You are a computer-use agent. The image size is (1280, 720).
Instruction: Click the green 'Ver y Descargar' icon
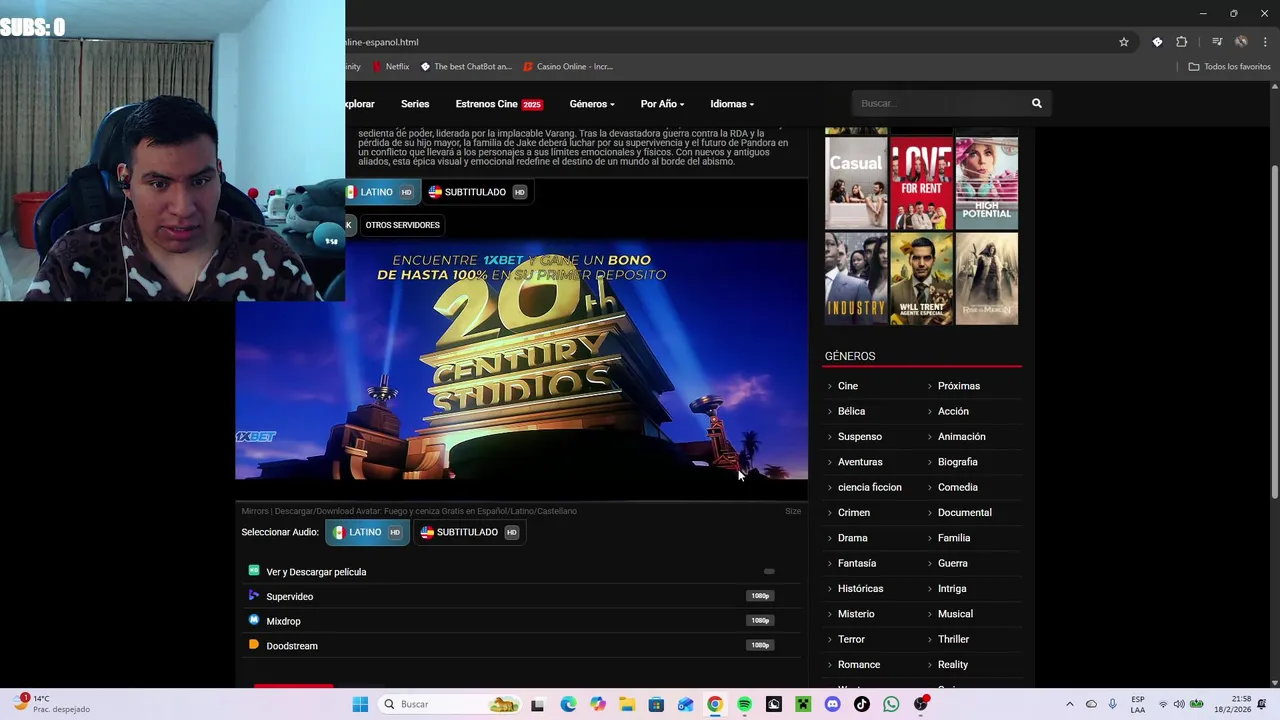point(254,571)
